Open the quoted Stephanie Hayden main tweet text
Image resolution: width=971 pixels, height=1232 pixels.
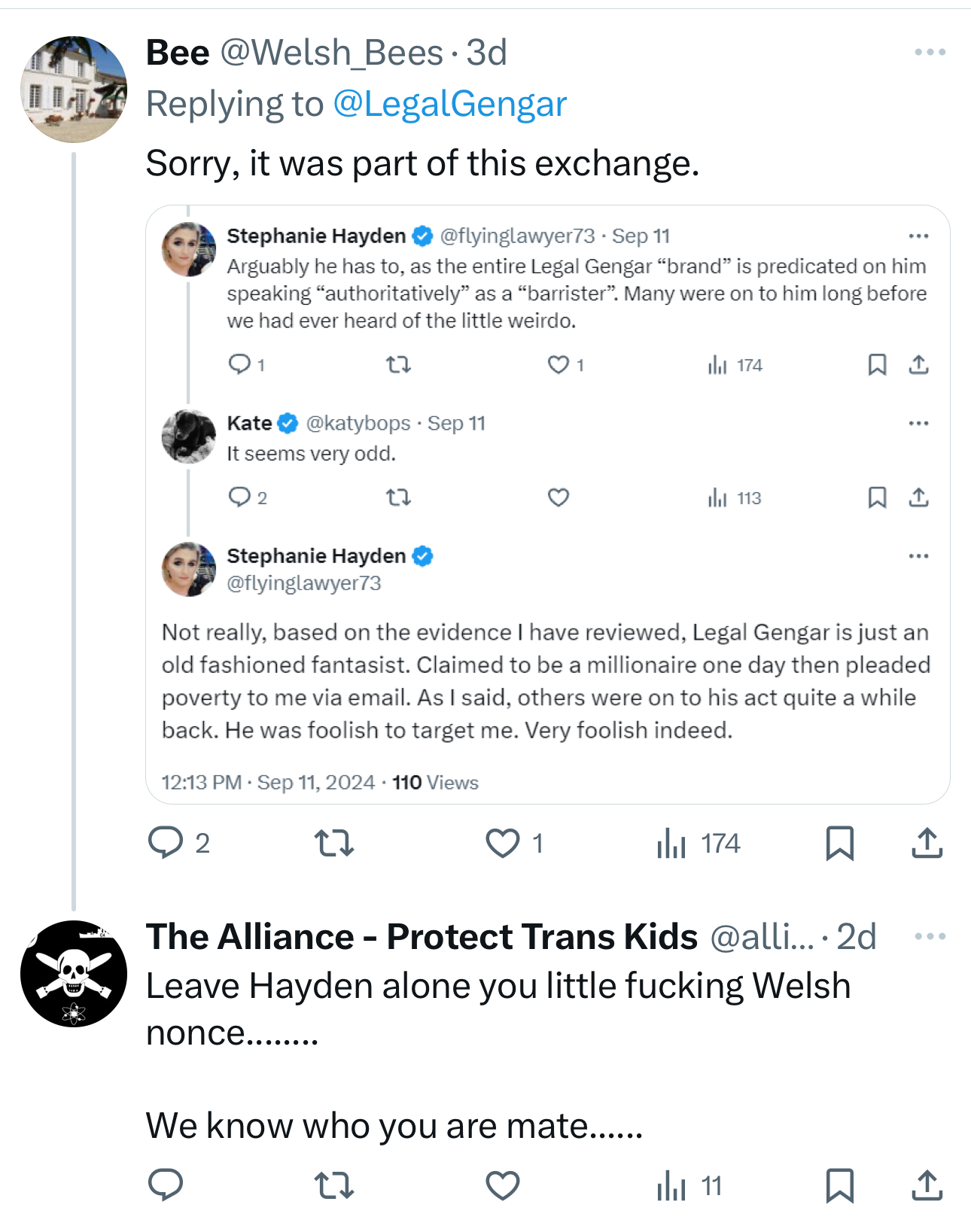click(546, 680)
